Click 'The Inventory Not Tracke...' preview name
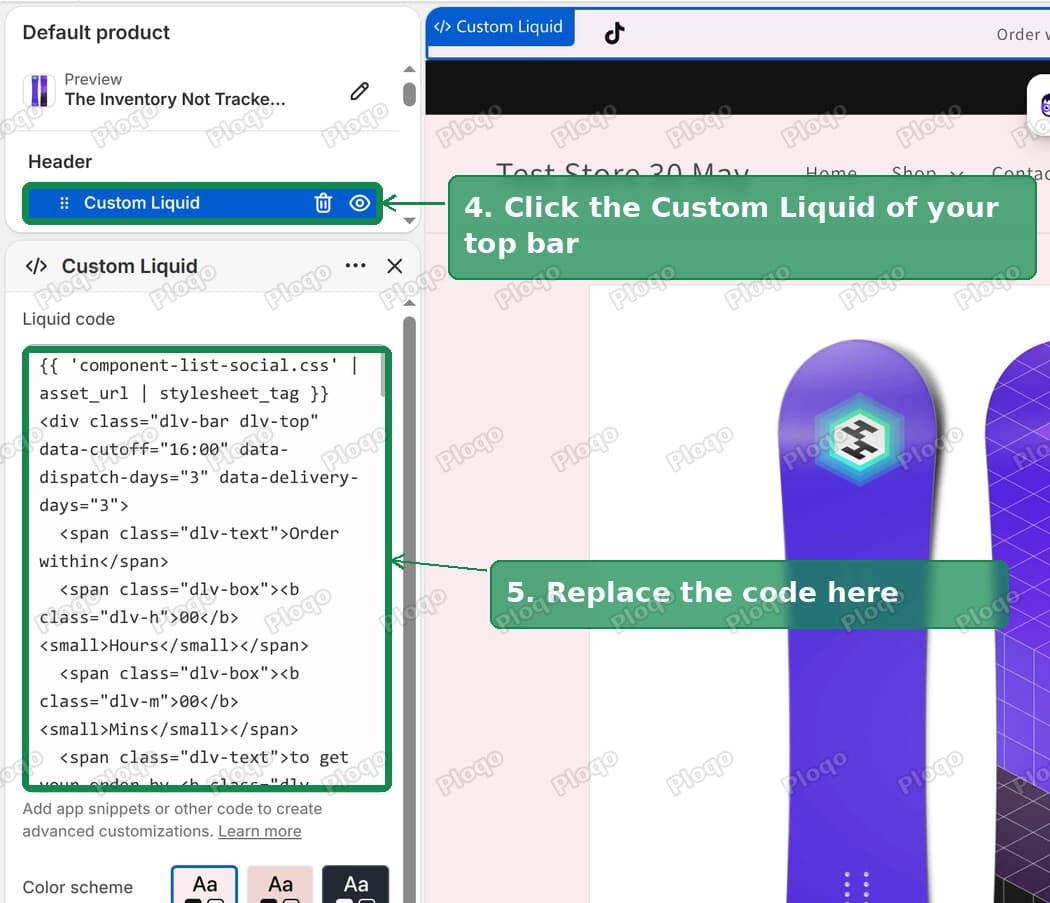This screenshot has width=1050, height=903. point(175,100)
